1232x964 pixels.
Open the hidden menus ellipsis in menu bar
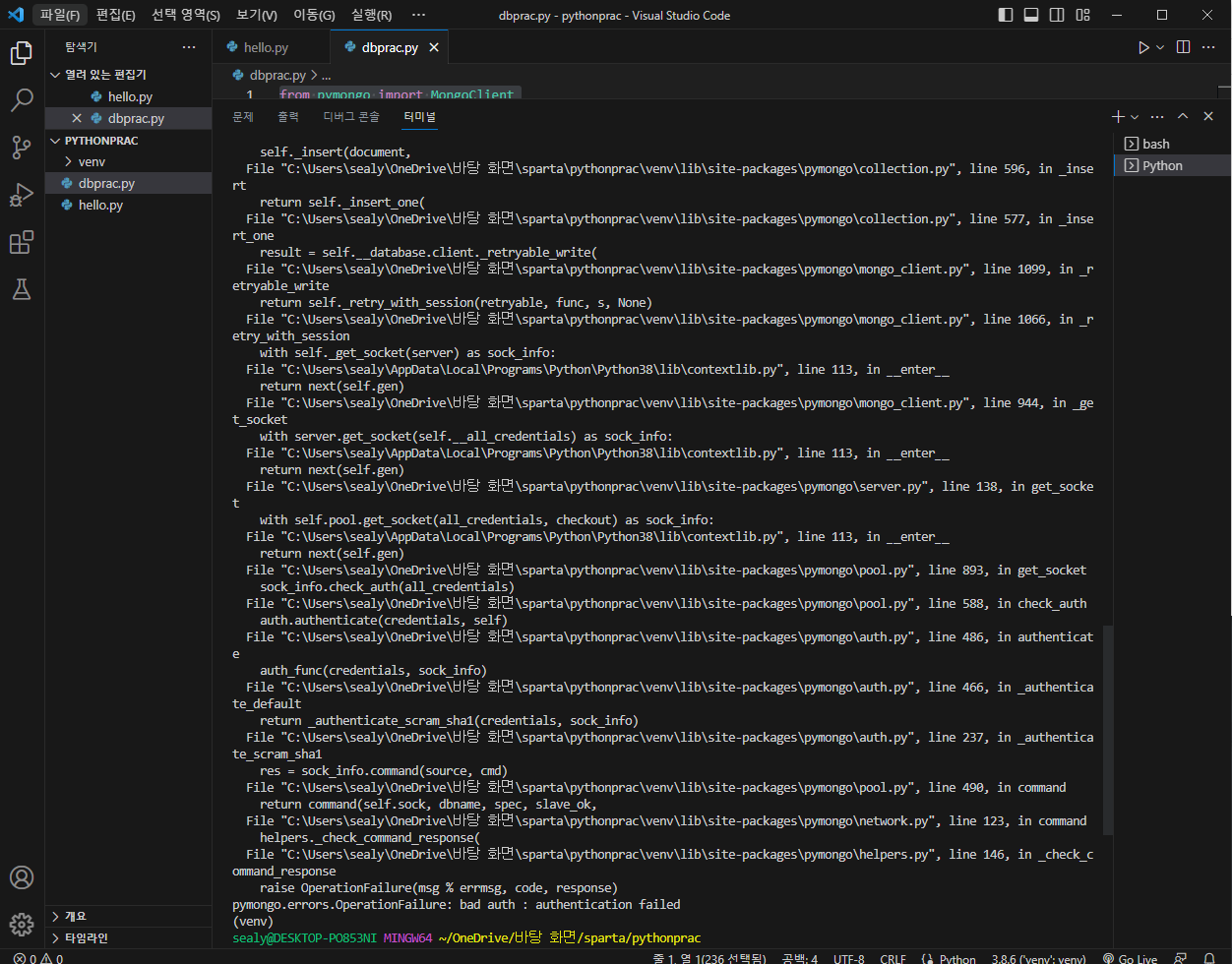[x=418, y=15]
